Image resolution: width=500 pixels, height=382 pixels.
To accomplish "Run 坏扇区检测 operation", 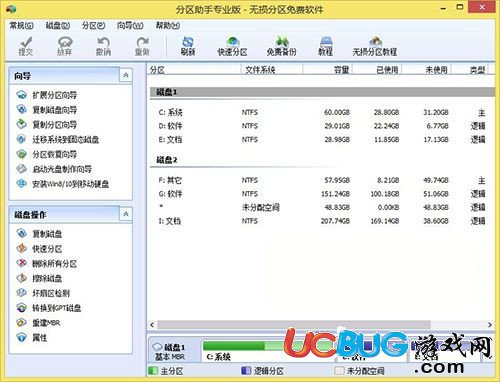I will pyautogui.click(x=43, y=293).
